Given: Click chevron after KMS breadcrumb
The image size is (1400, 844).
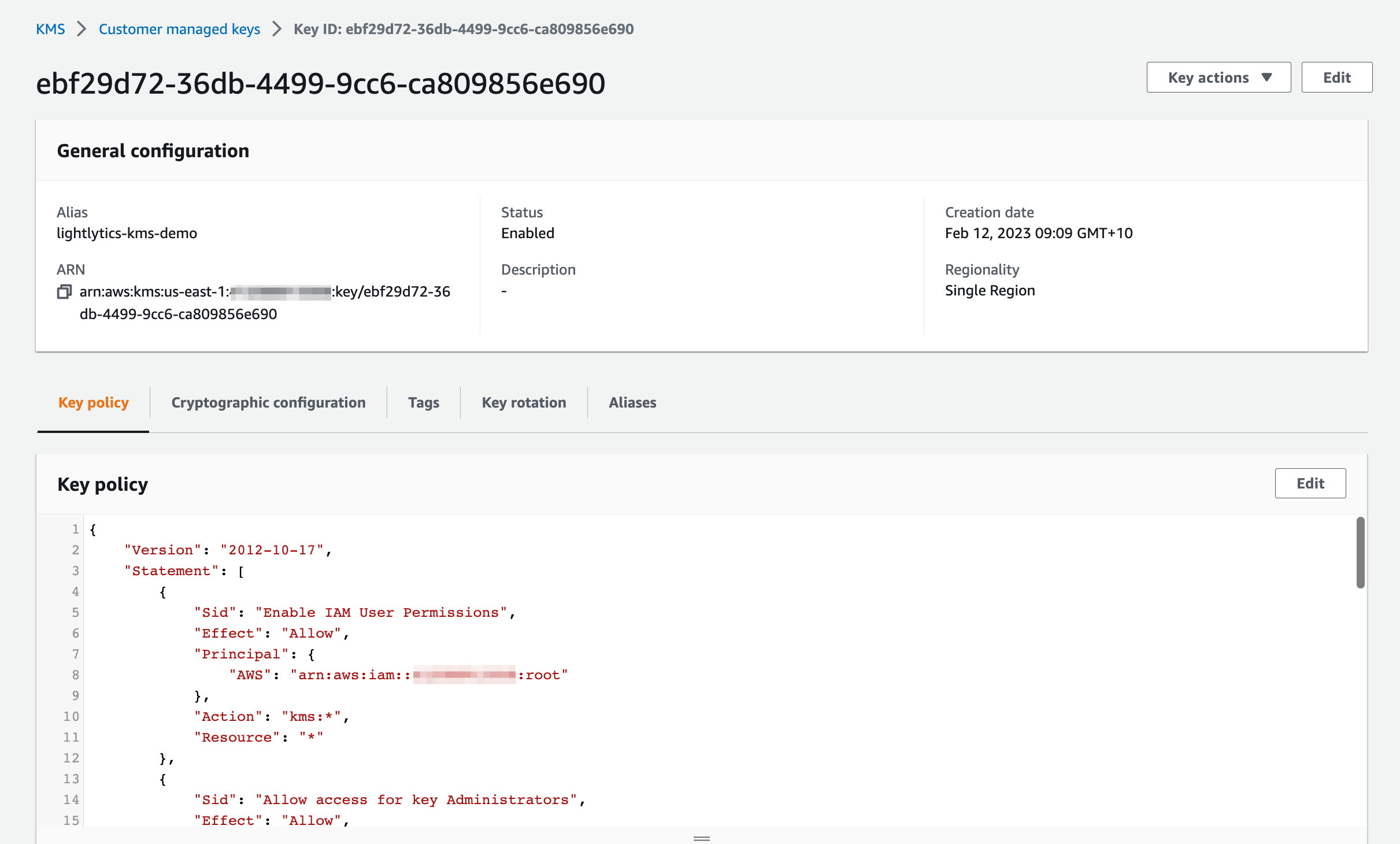Looking at the screenshot, I should pos(82,29).
